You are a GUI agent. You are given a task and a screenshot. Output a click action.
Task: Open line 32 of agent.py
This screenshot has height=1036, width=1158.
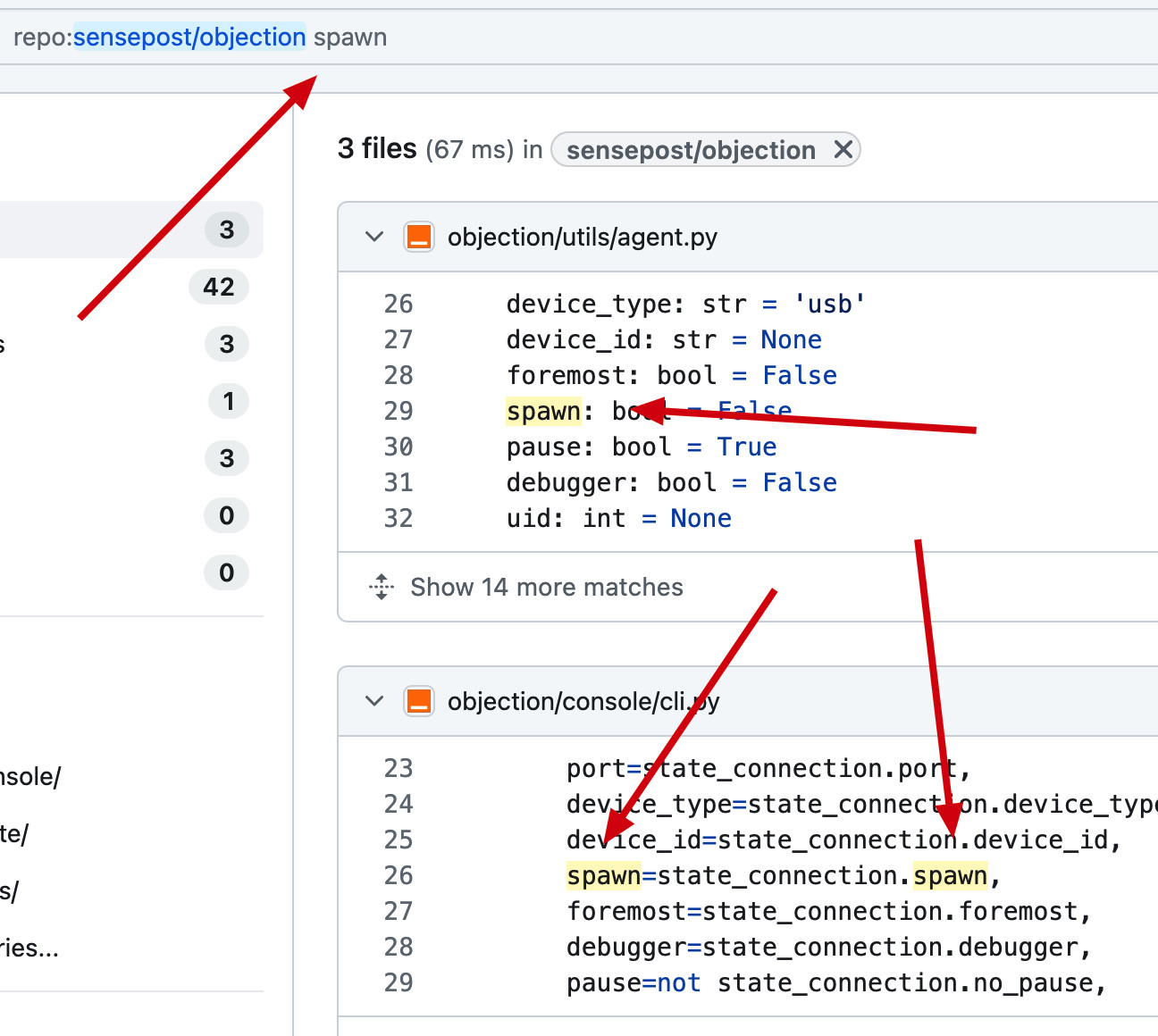point(399,518)
